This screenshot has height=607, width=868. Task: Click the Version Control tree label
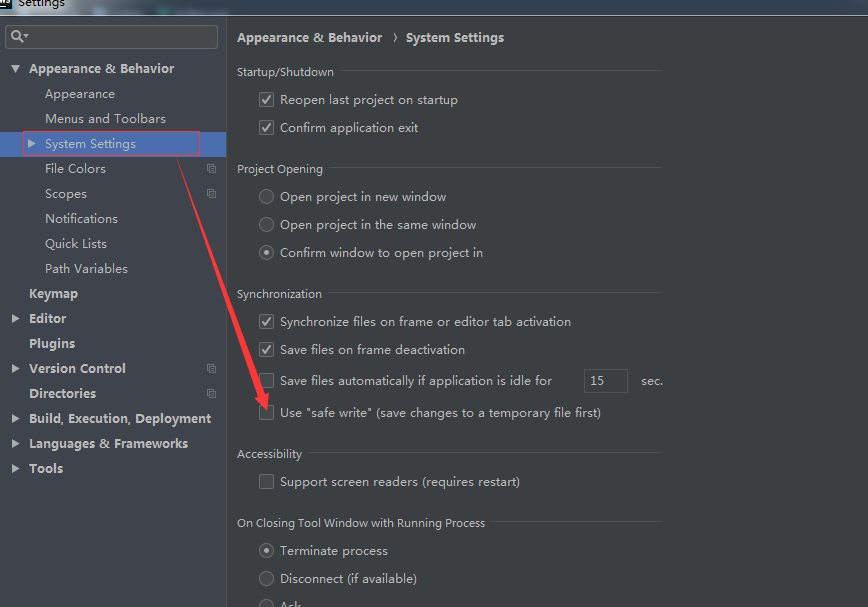77,369
